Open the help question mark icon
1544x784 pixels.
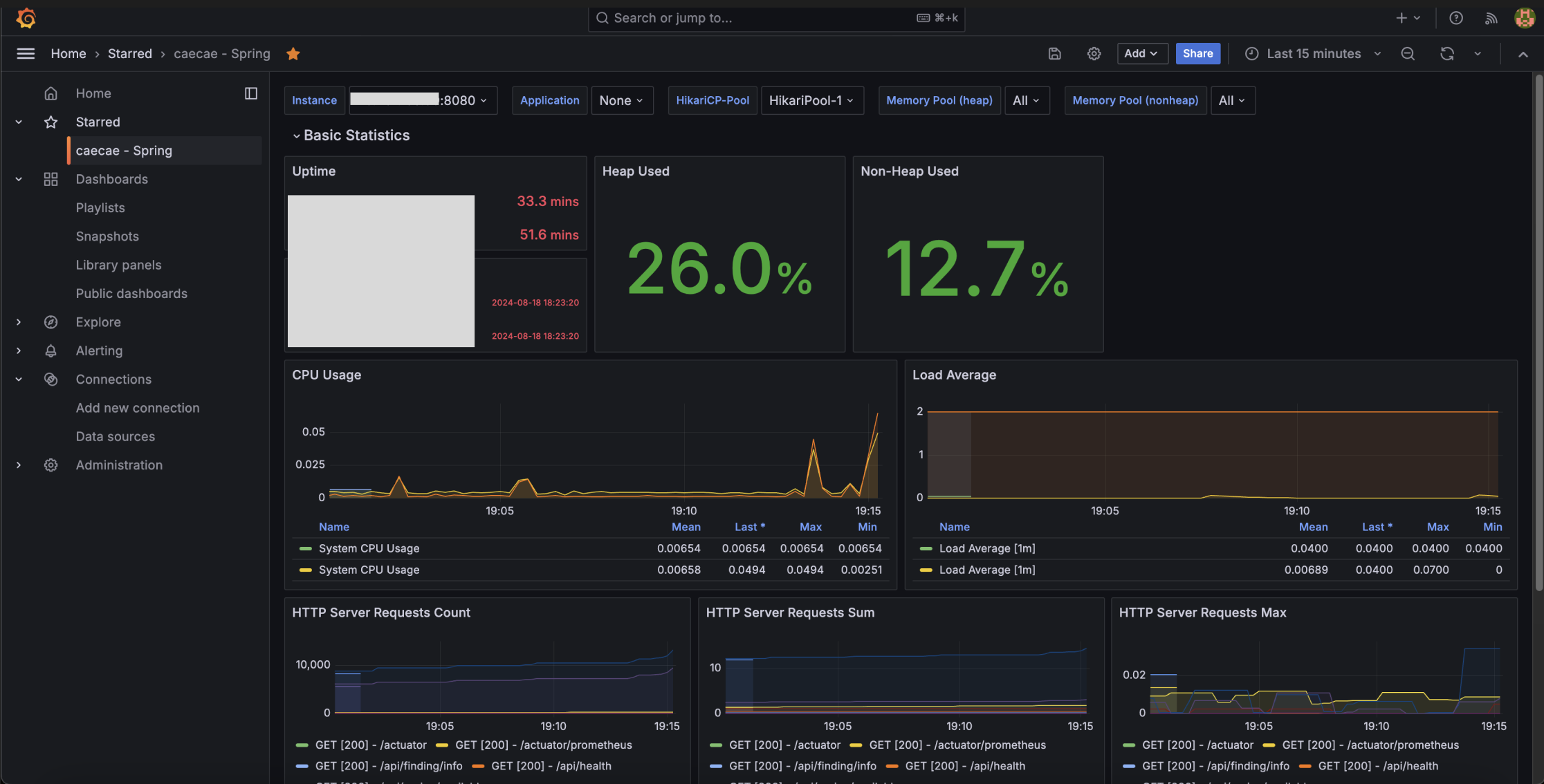pyautogui.click(x=1456, y=18)
